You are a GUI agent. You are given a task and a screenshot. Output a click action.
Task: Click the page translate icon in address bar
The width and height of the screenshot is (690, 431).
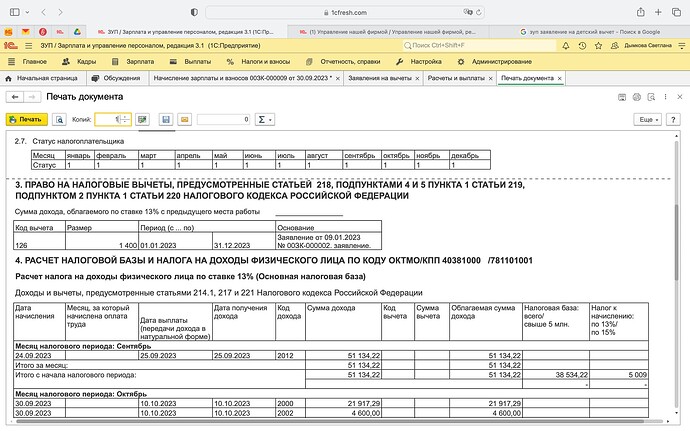tap(467, 12)
